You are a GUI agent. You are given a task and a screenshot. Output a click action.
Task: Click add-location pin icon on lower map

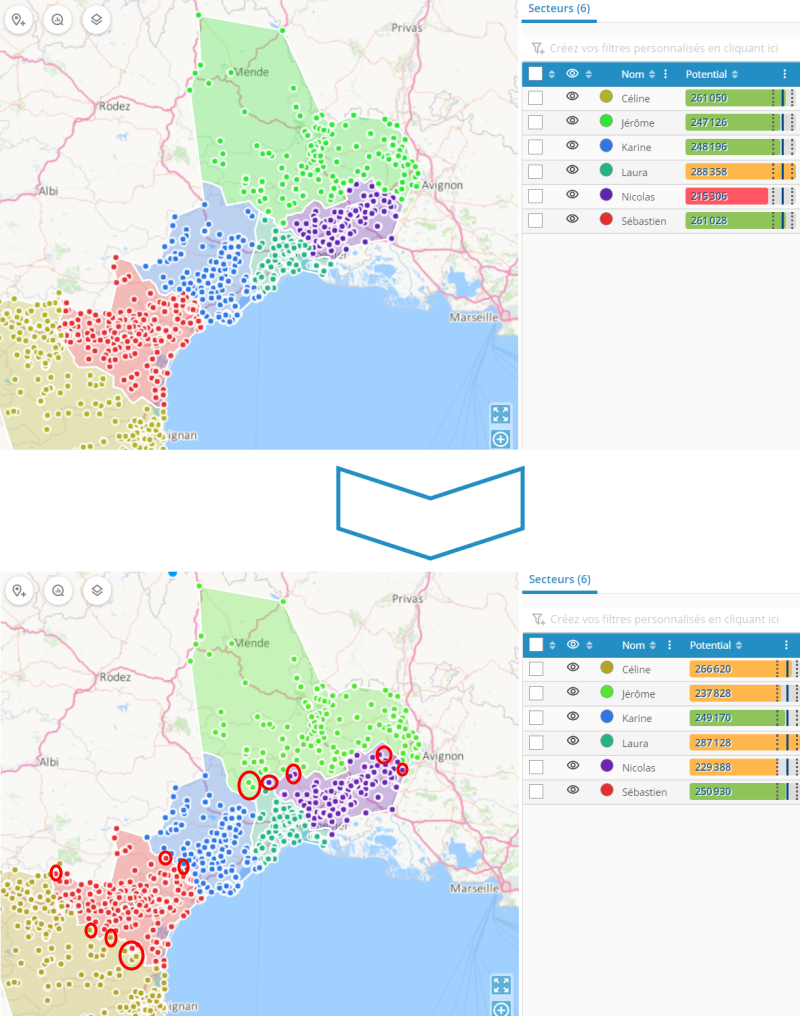pos(20,591)
